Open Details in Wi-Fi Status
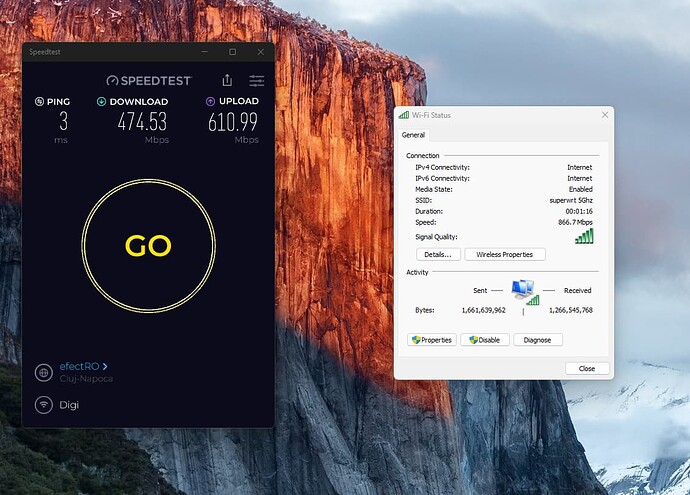 pyautogui.click(x=438, y=254)
